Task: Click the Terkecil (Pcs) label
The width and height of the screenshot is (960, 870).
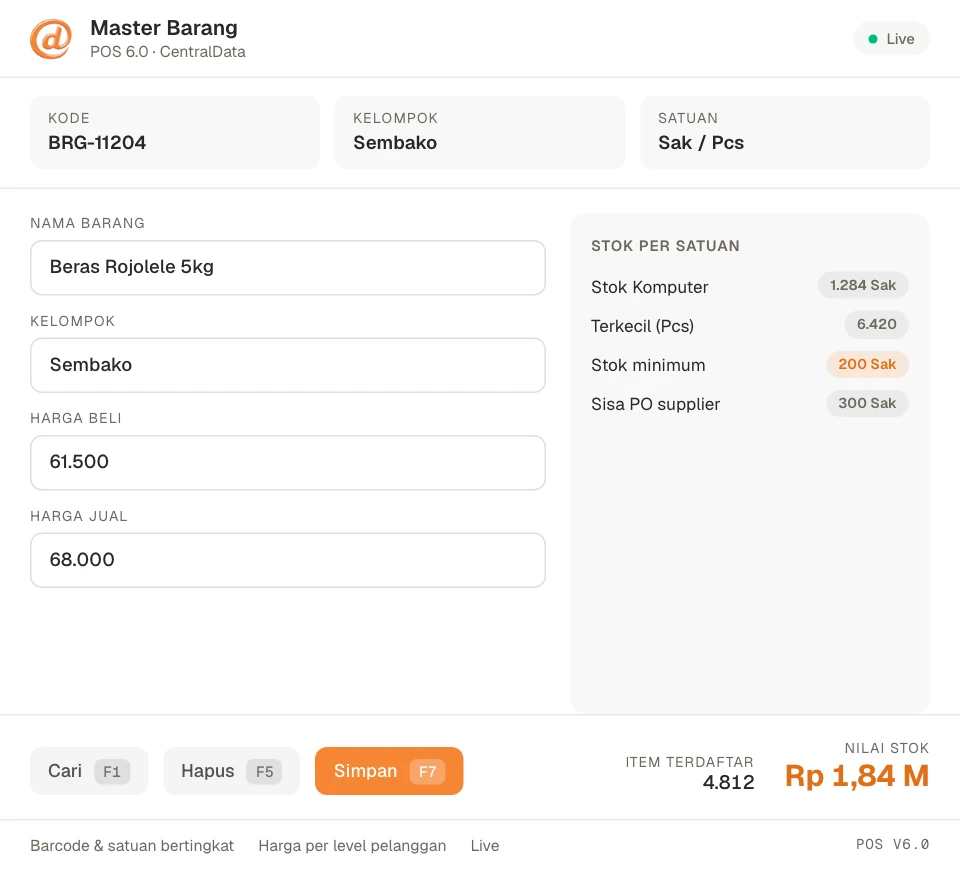Action: click(x=642, y=326)
